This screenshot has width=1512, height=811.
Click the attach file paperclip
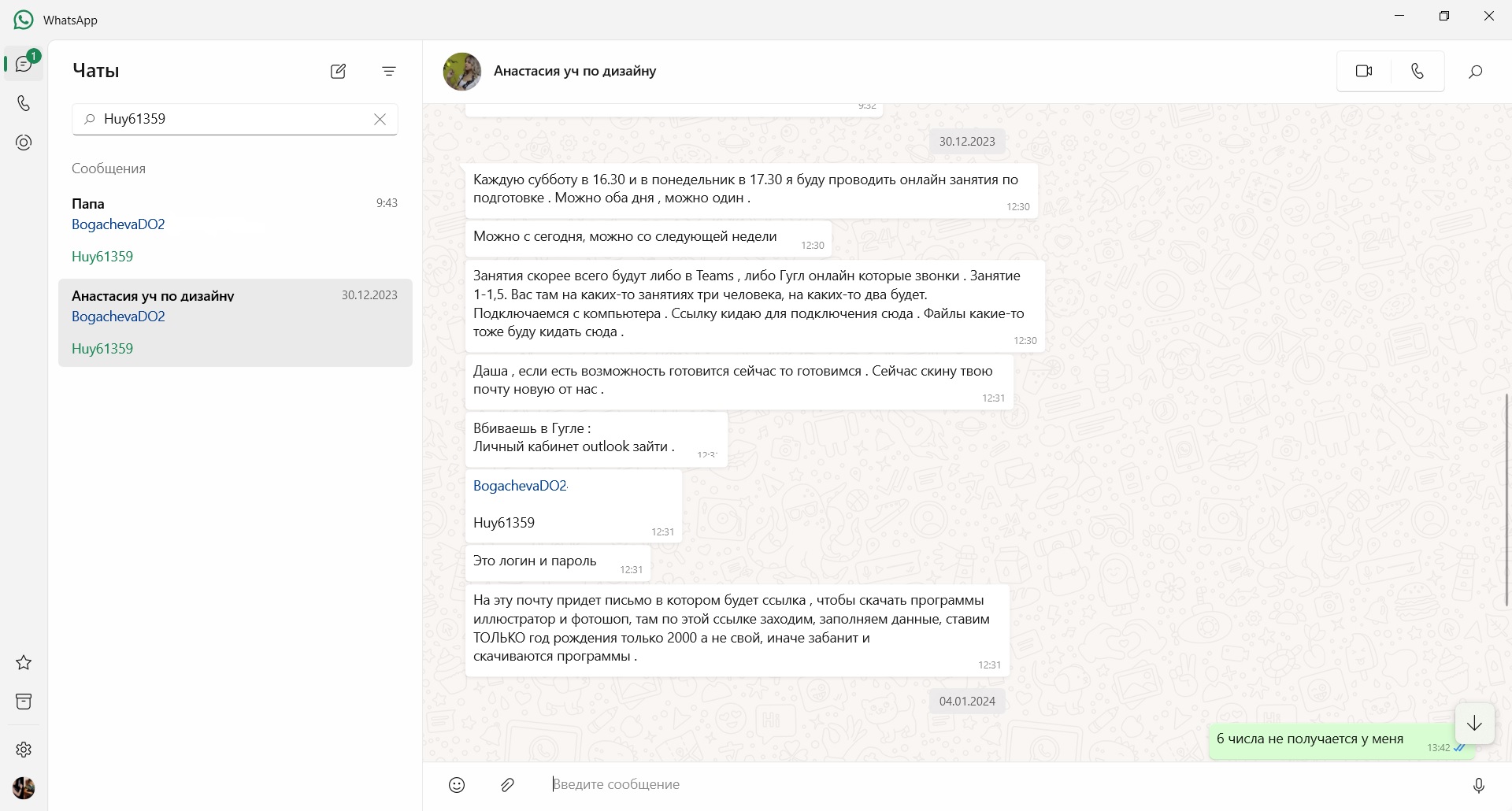[508, 784]
